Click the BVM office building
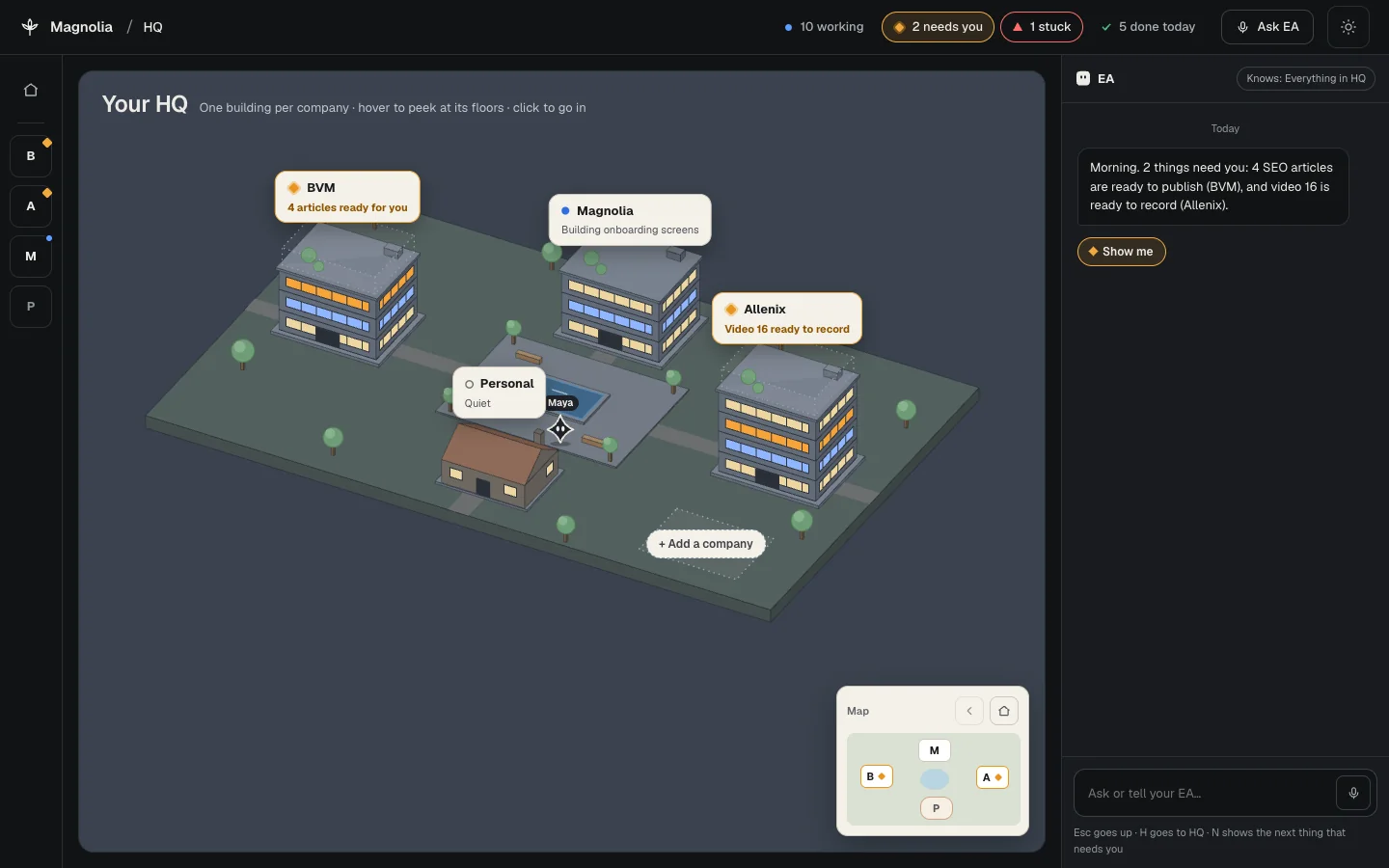1389x868 pixels. coord(348,292)
